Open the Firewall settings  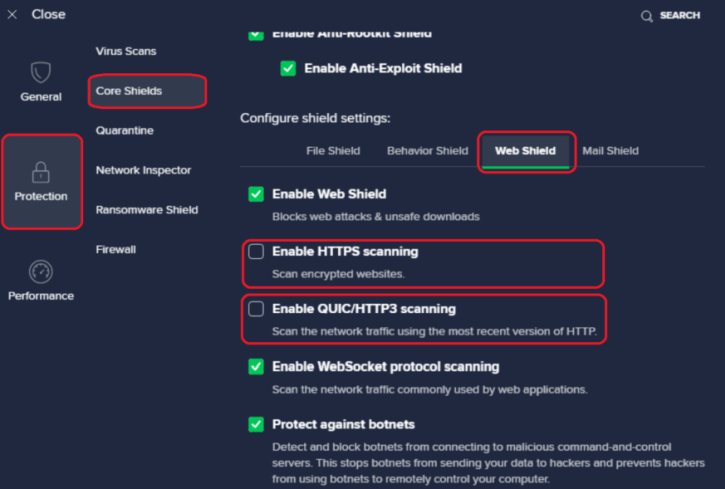click(115, 249)
